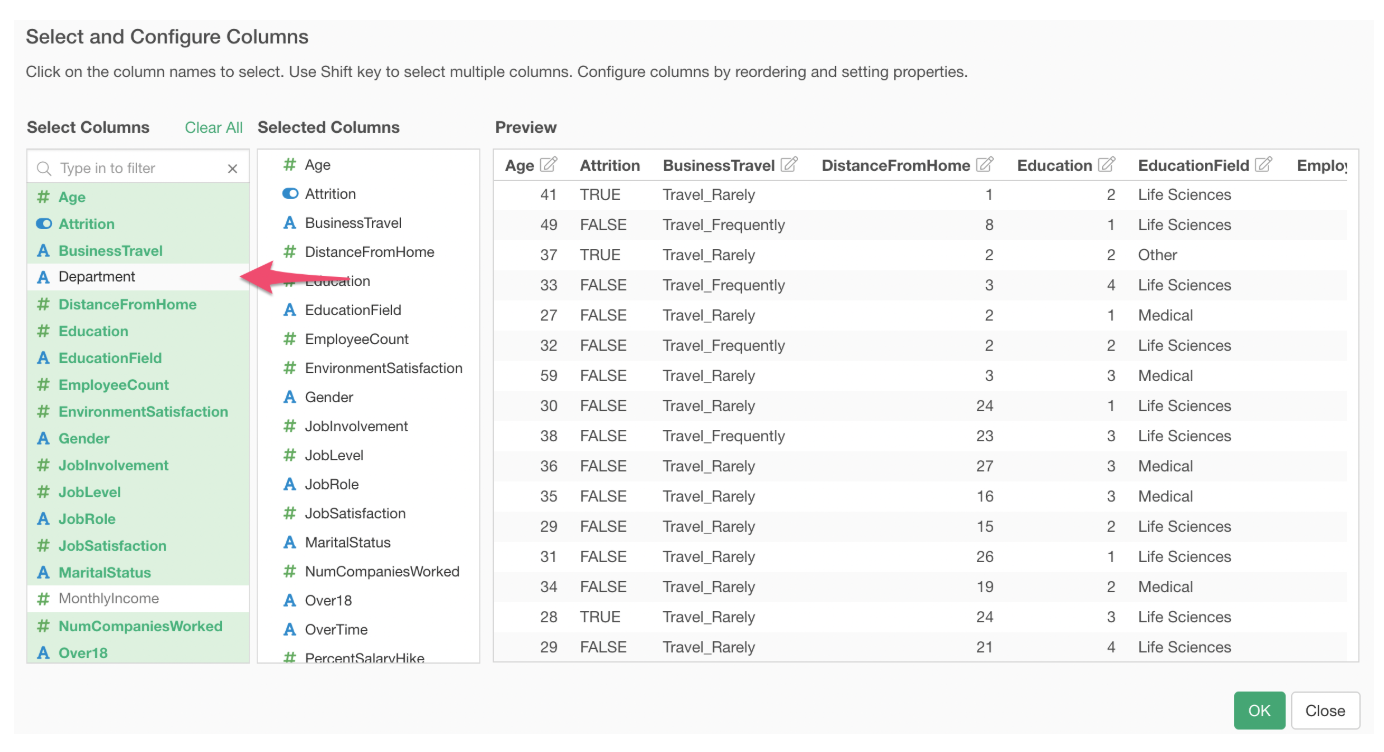1384x752 pixels.
Task: Click the hash icon beside NumCompaniesWorked in Select Columns
Action: 44,626
